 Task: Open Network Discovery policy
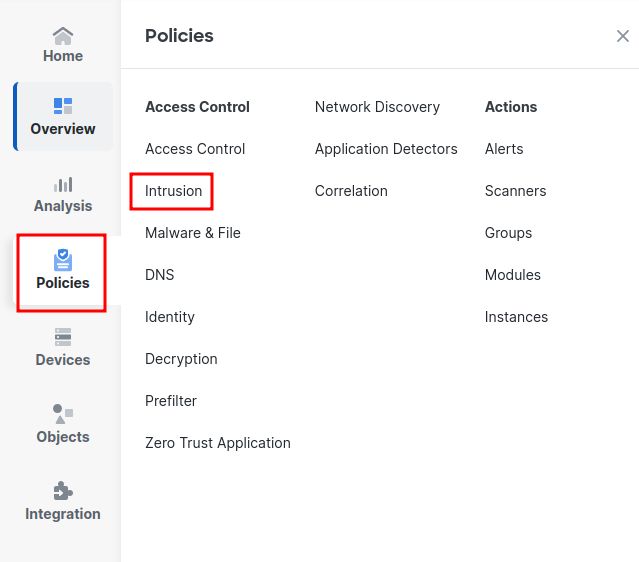377,107
